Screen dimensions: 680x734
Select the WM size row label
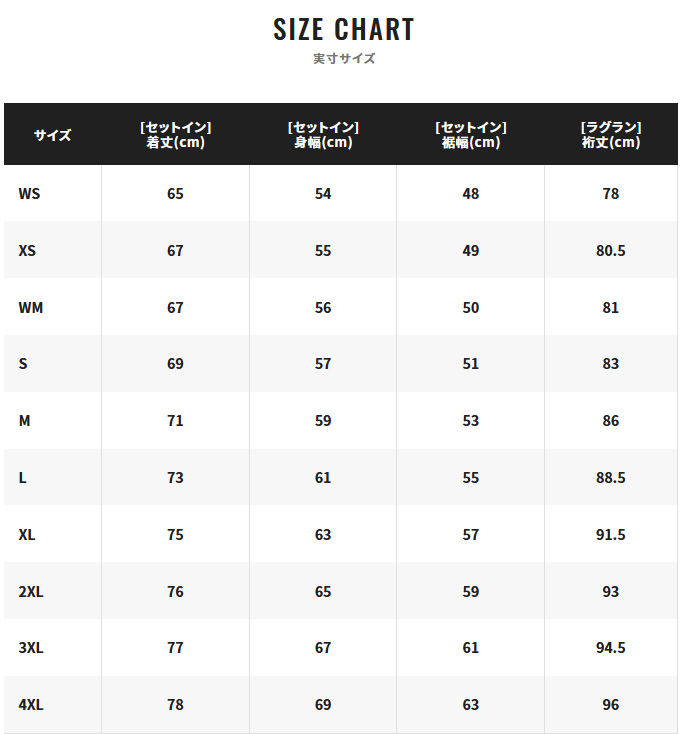pos(30,308)
